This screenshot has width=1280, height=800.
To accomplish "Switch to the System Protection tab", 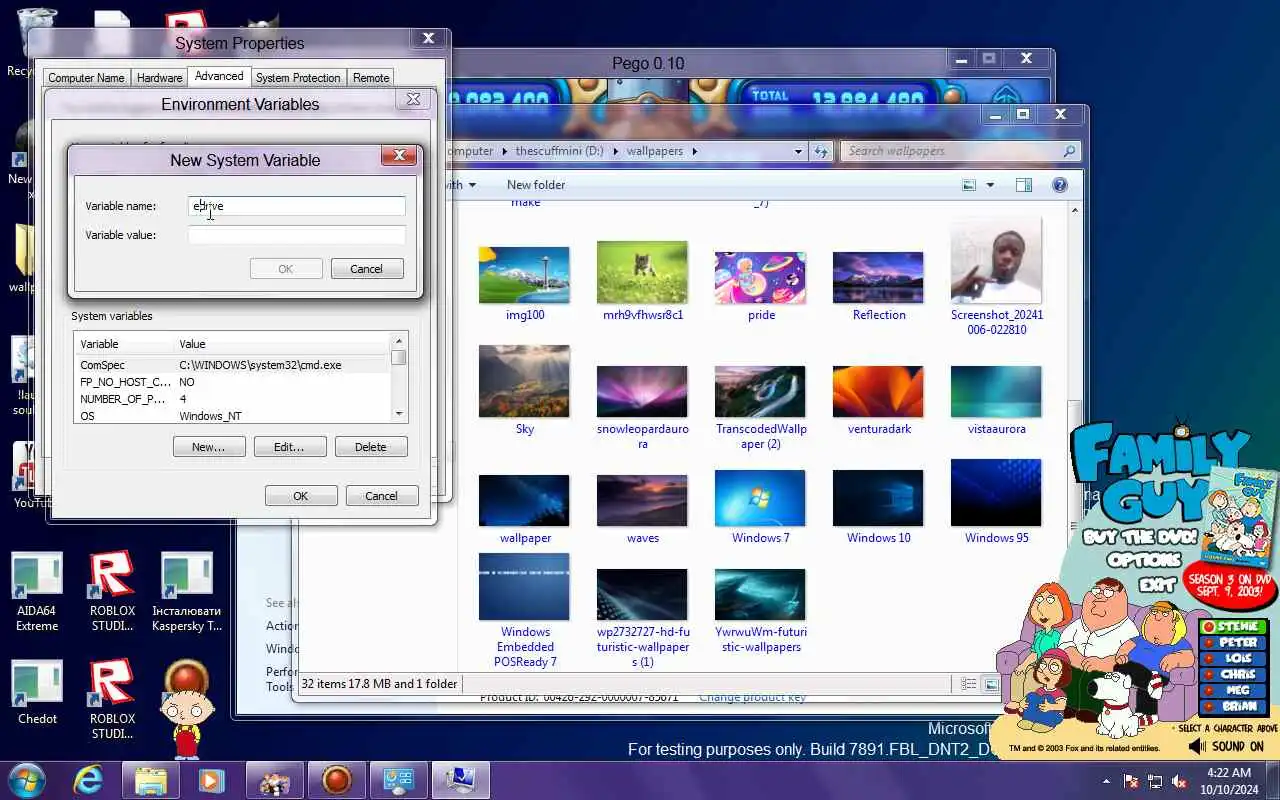I will [x=298, y=78].
